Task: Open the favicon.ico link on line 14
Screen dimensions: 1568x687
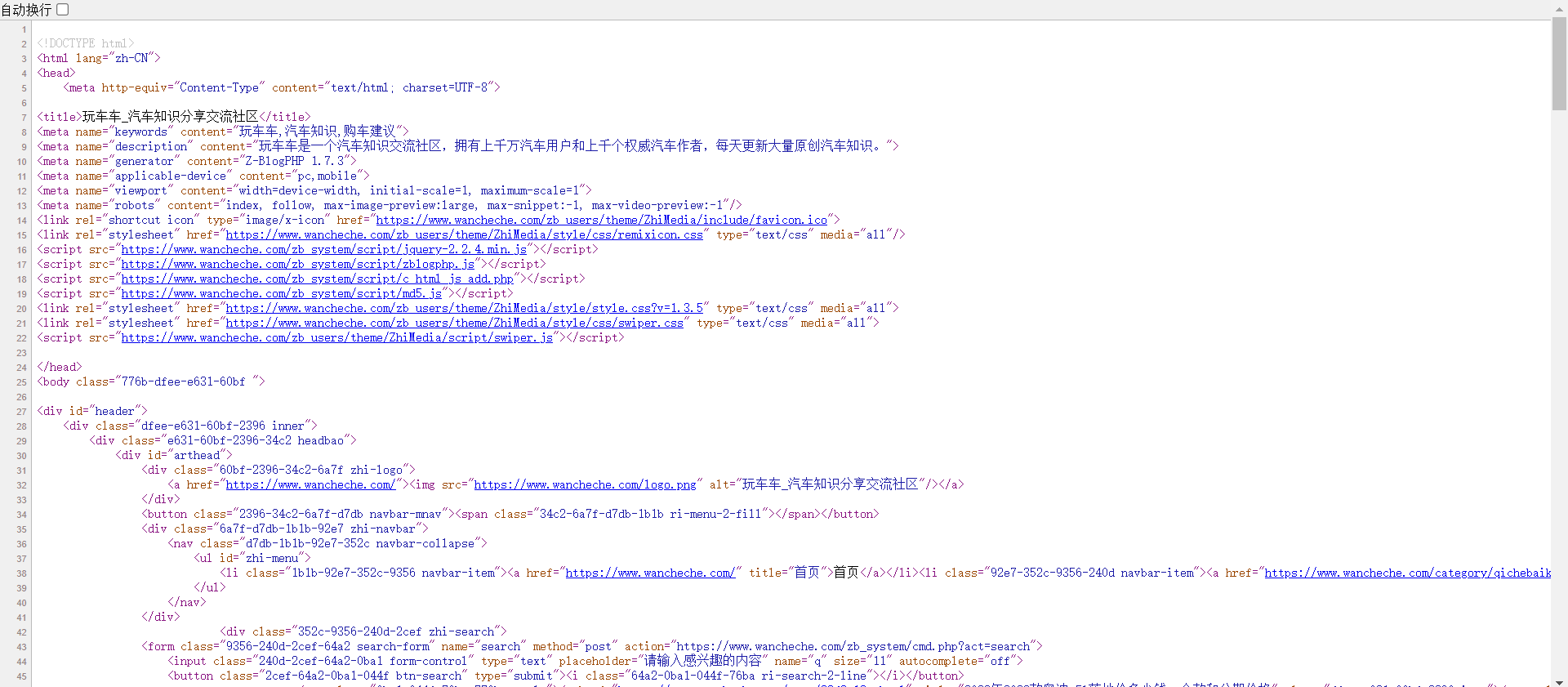Action: coord(602,220)
